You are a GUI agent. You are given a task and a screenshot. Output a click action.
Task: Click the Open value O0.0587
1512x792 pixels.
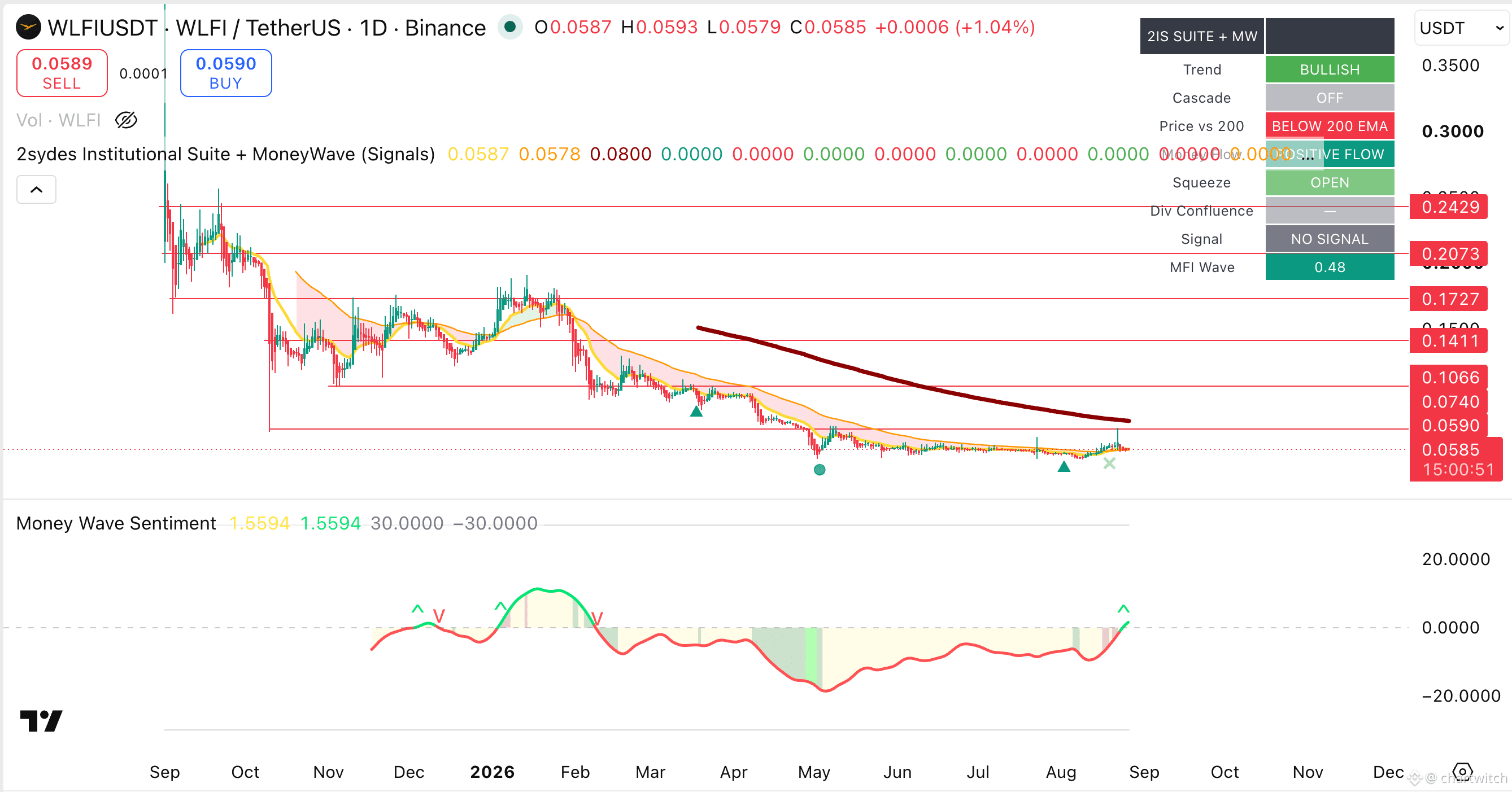pos(573,27)
